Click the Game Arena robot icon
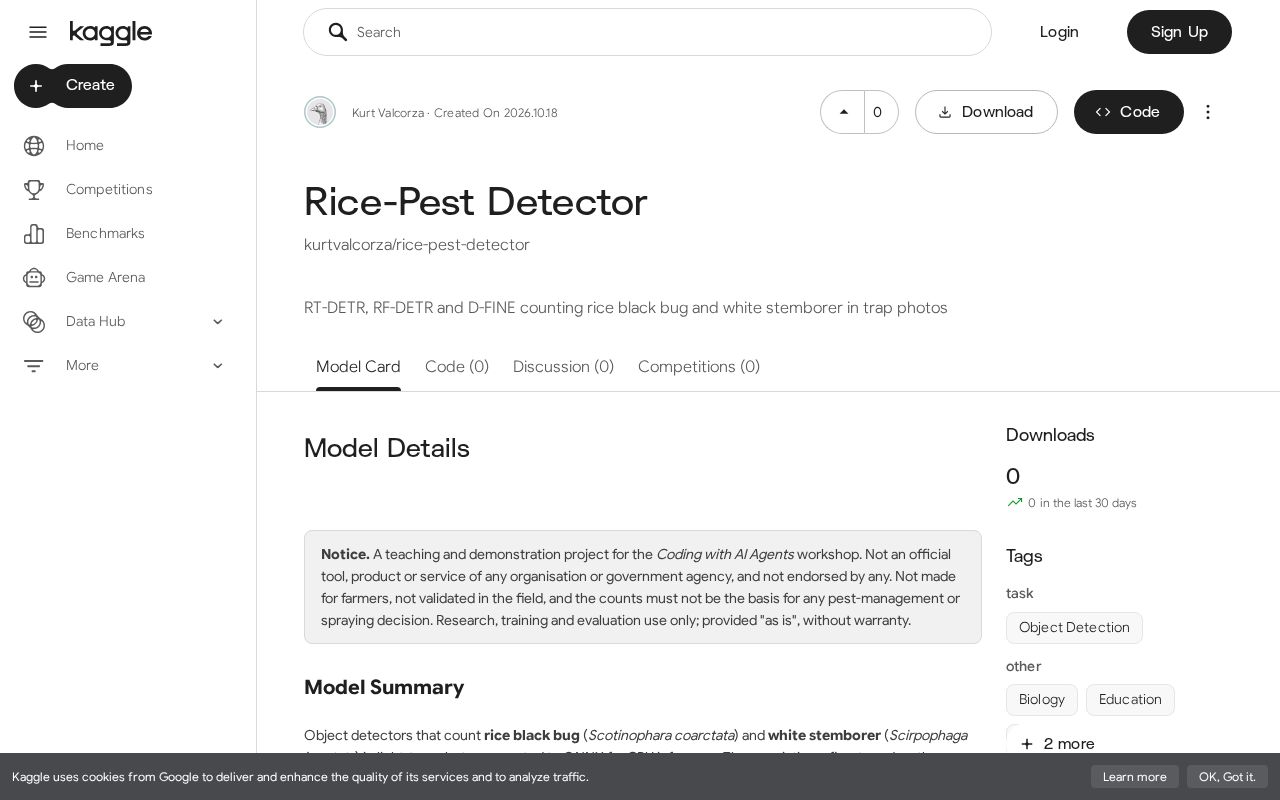 34,278
